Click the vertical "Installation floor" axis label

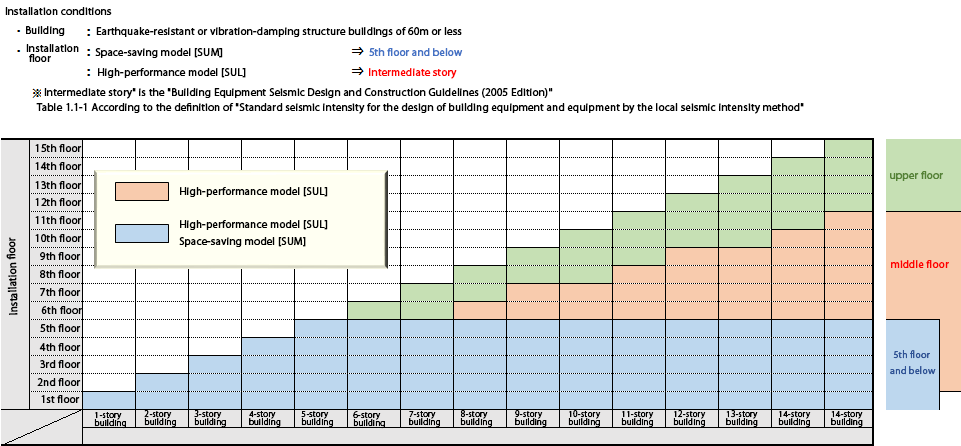(15, 275)
